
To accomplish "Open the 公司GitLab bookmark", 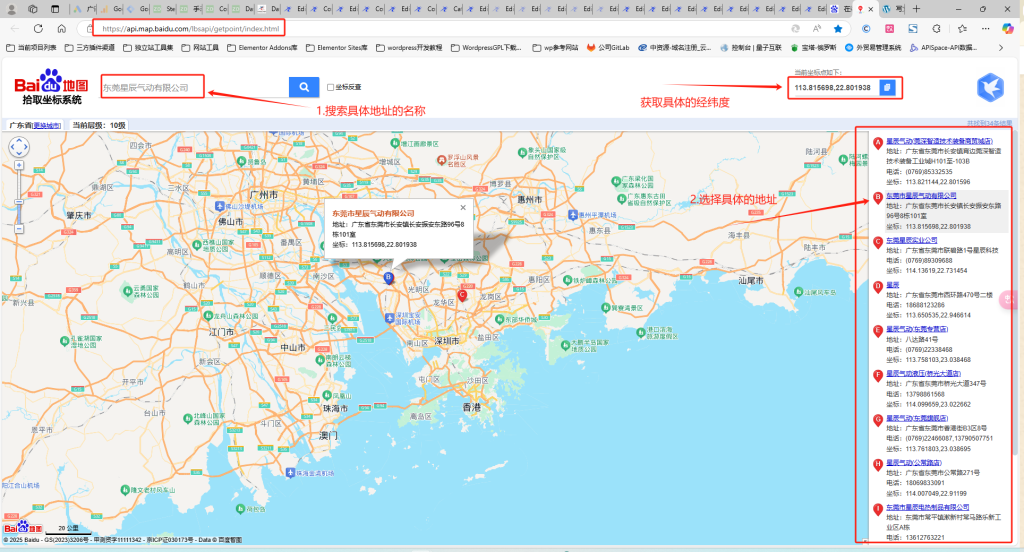I will point(608,48).
